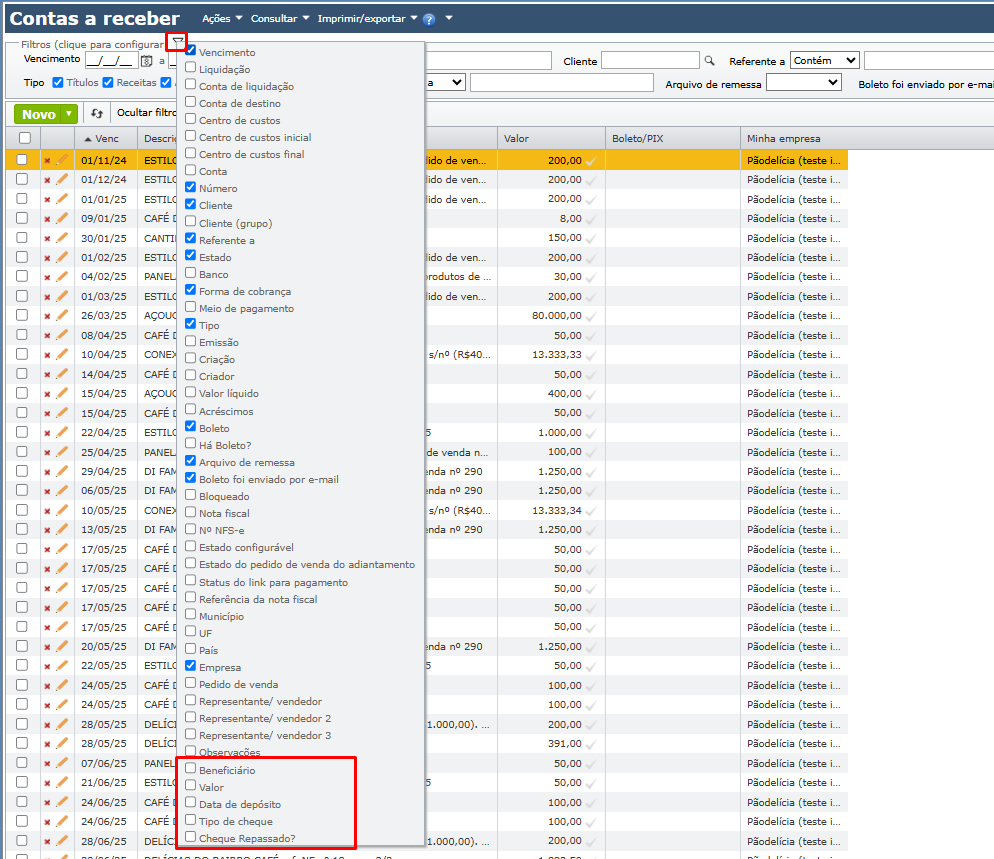Enable the Nota fiscal filter option

tap(190, 512)
